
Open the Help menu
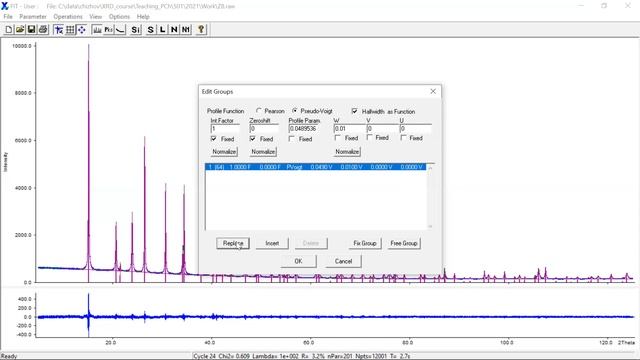pos(143,17)
